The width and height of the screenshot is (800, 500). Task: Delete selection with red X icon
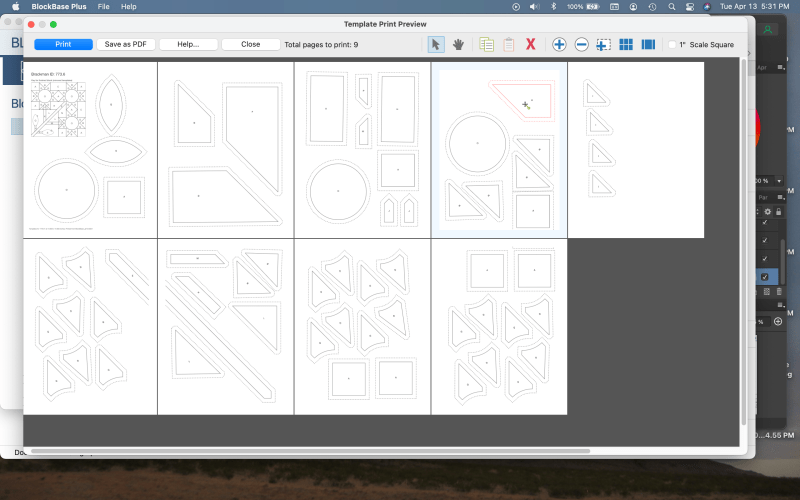[531, 45]
